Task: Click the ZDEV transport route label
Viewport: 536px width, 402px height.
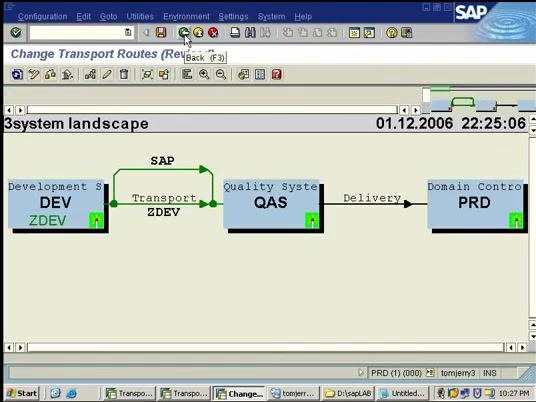Action: click(x=163, y=212)
